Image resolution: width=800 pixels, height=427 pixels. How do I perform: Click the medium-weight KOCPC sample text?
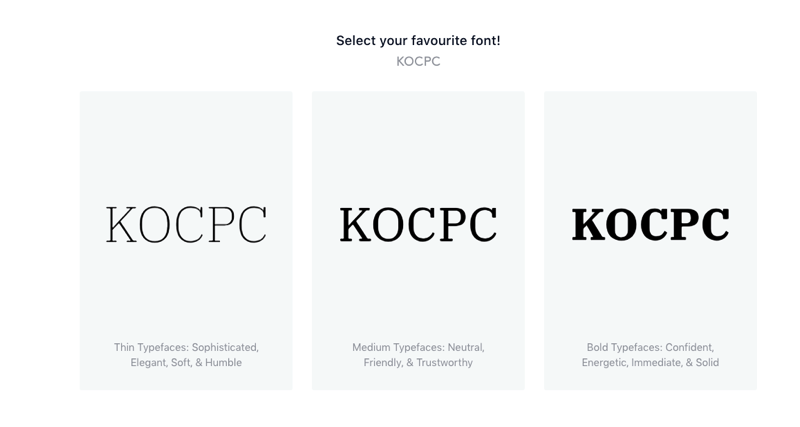[x=418, y=224]
